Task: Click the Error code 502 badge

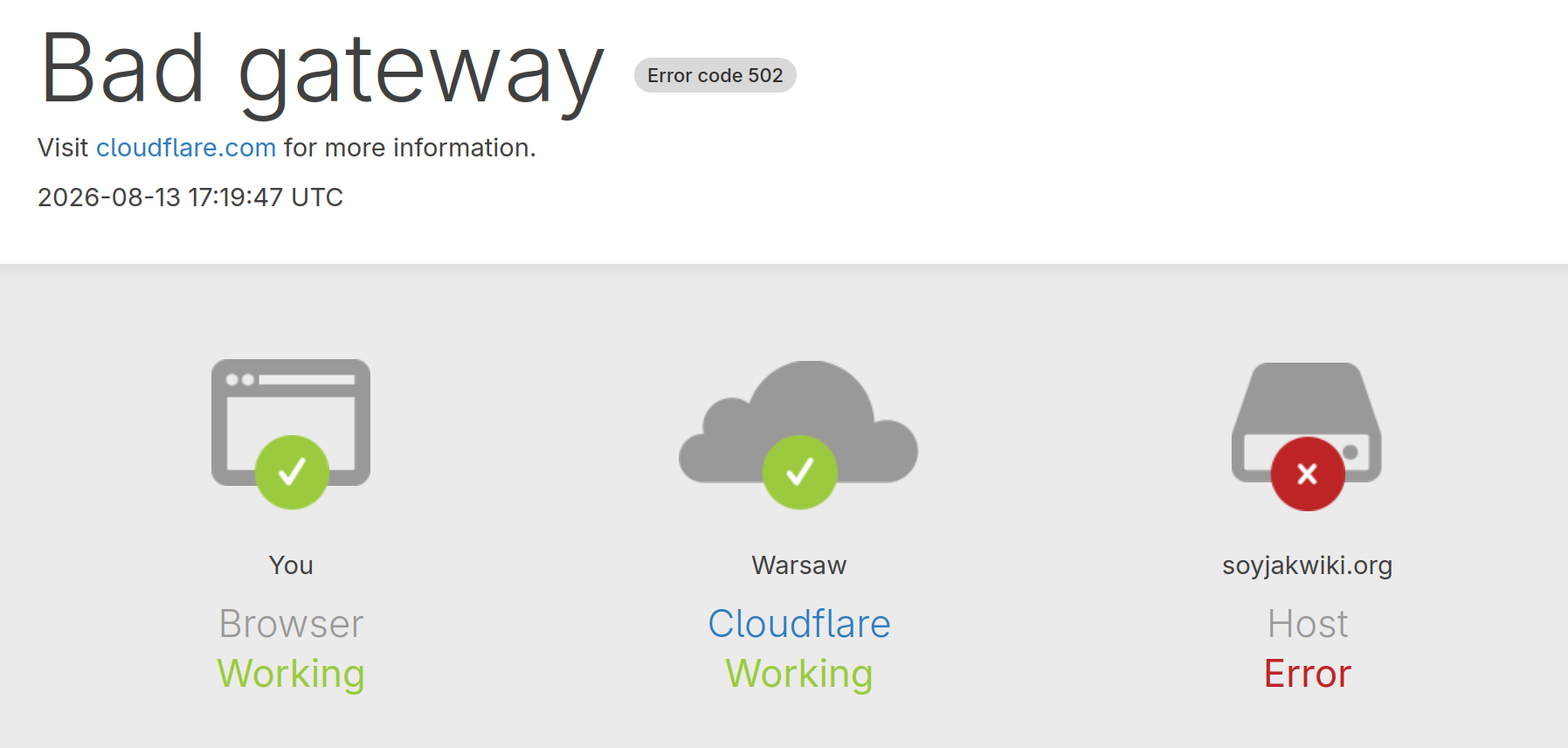Action: [x=715, y=75]
